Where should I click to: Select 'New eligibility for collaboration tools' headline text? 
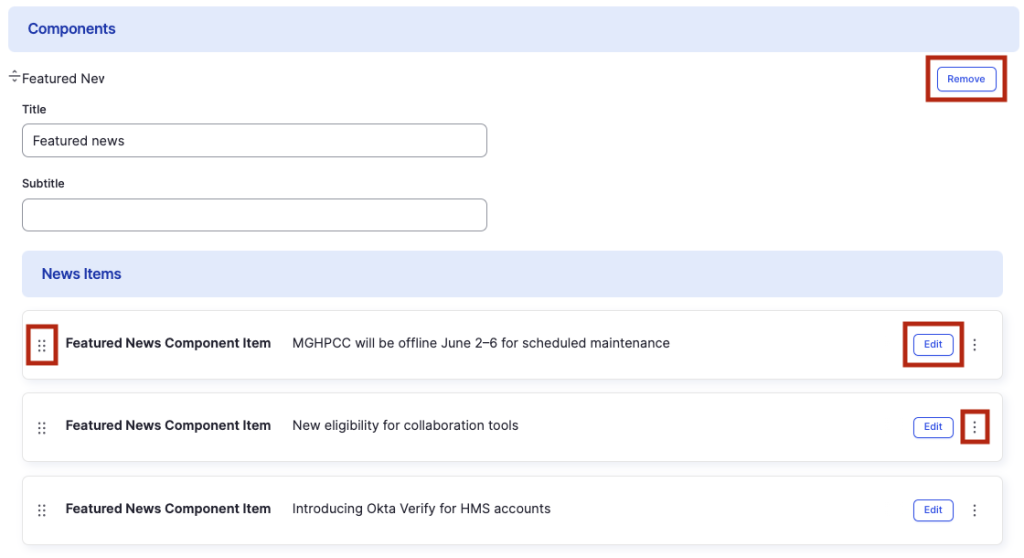405,425
